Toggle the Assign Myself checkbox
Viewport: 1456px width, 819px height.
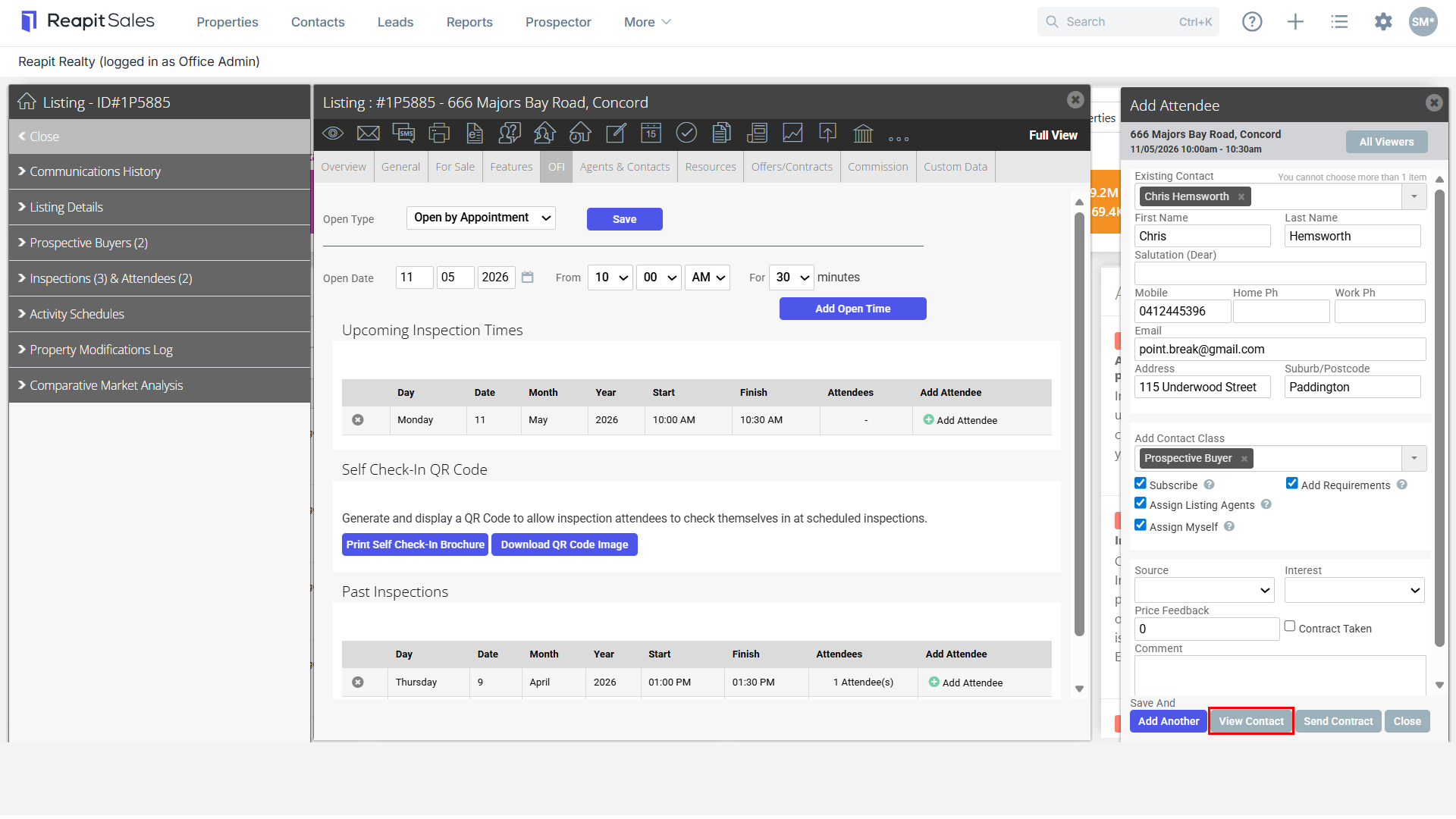(1141, 525)
